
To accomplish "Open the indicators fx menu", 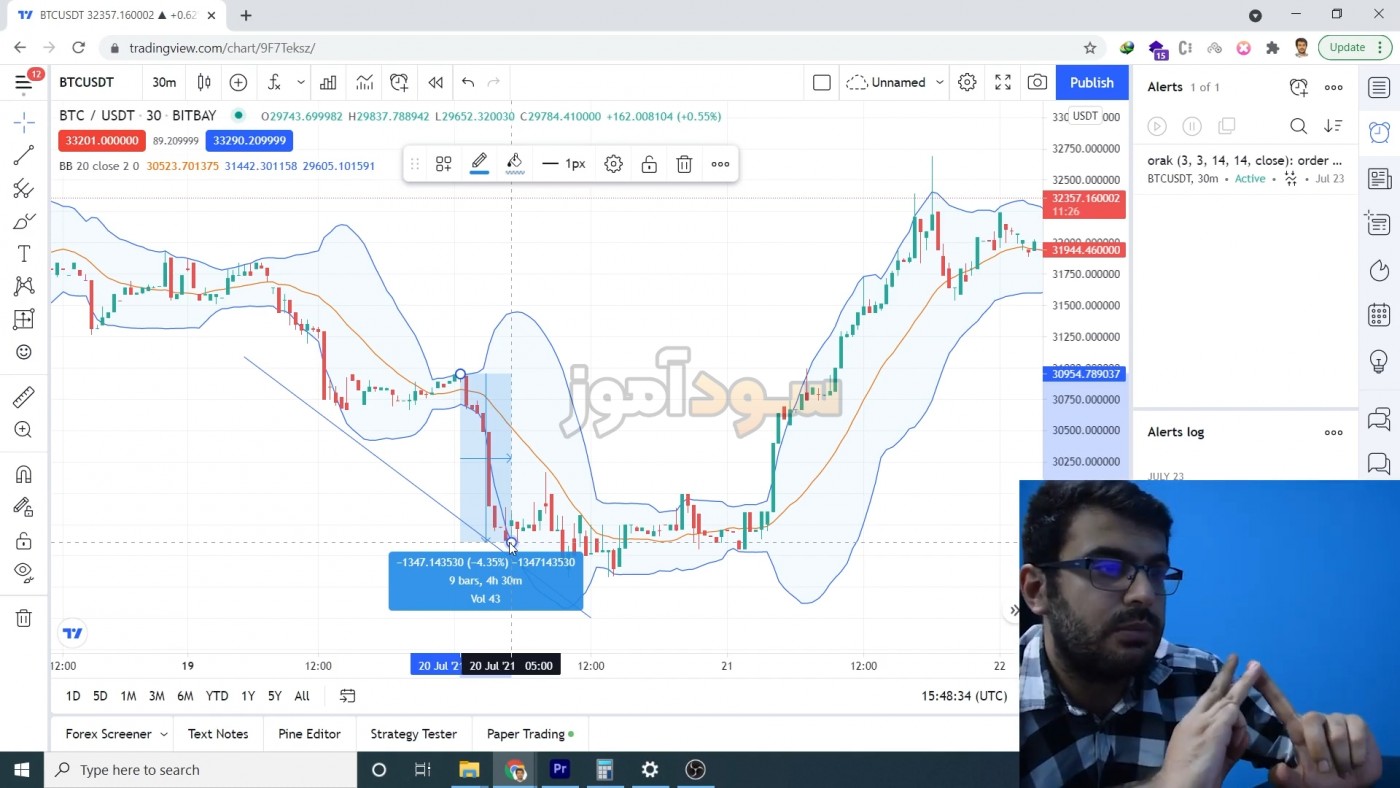I will [x=274, y=83].
